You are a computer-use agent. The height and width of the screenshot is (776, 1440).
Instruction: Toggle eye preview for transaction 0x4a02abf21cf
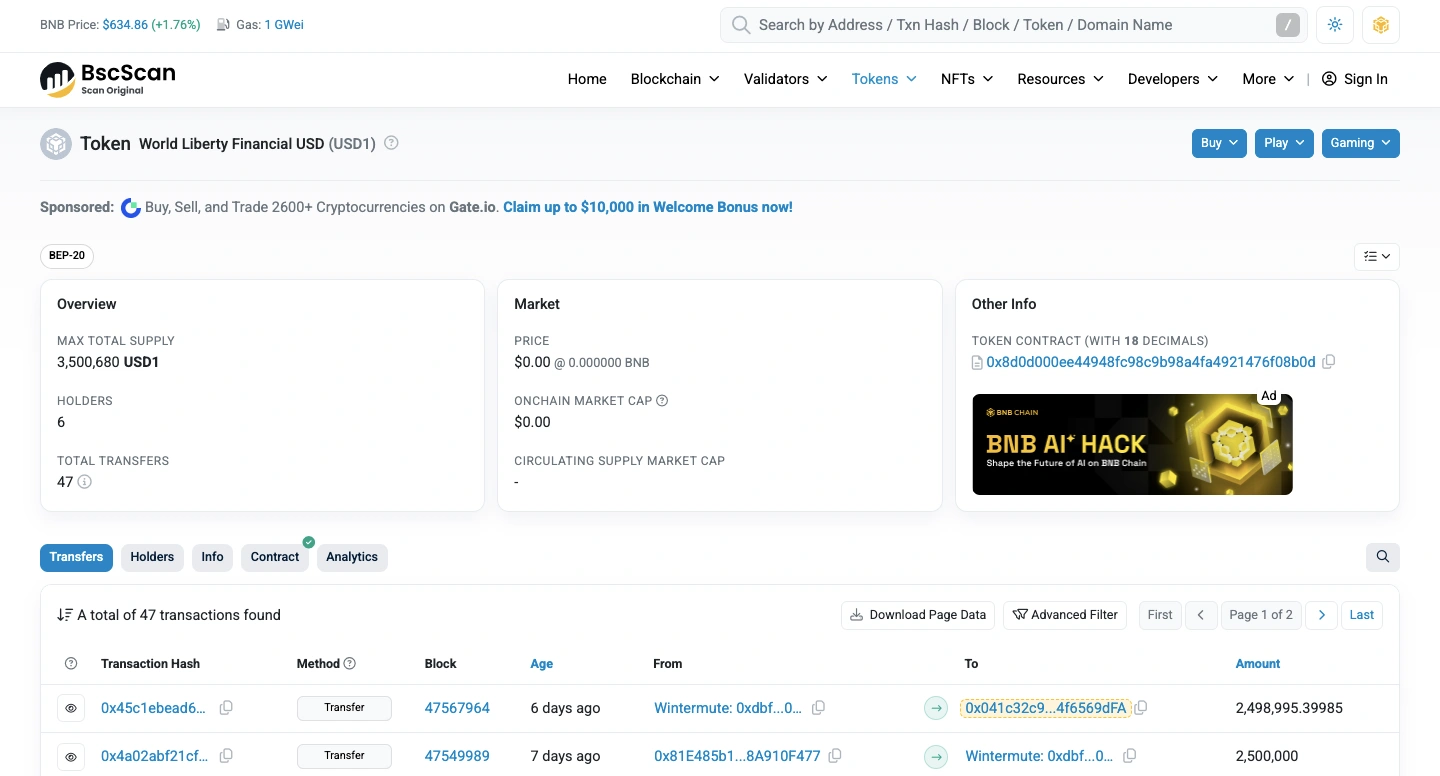click(x=71, y=757)
